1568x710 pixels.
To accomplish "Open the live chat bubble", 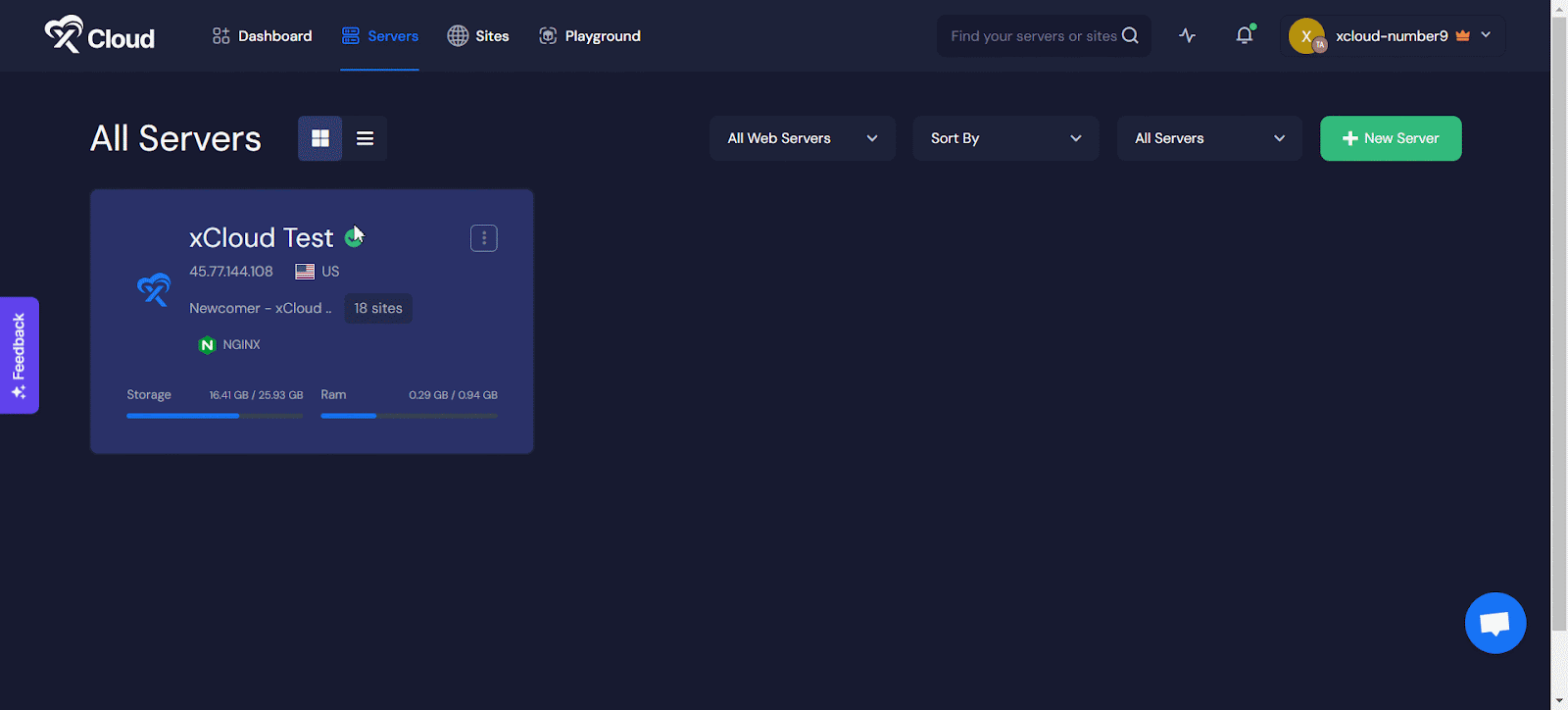I will point(1494,623).
